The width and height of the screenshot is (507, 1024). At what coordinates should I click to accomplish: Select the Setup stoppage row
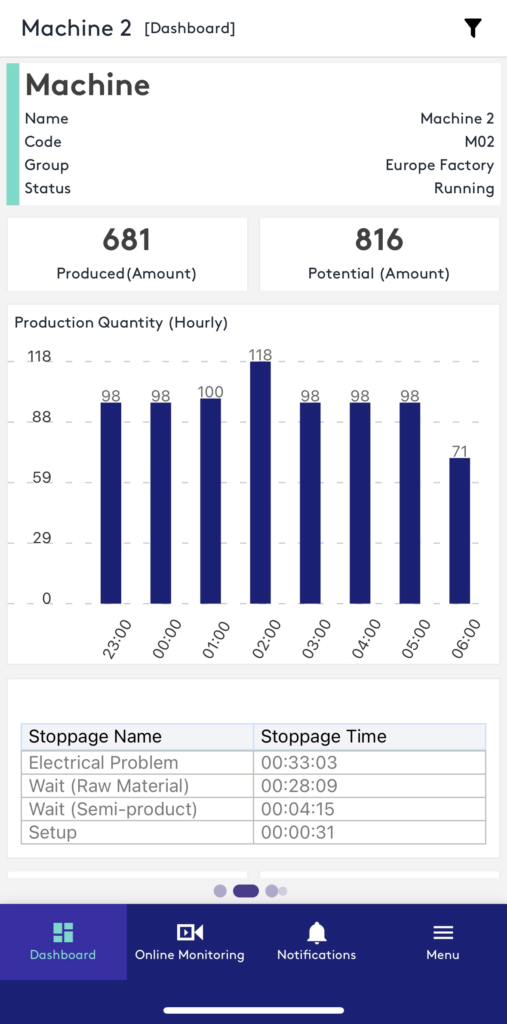coord(254,833)
